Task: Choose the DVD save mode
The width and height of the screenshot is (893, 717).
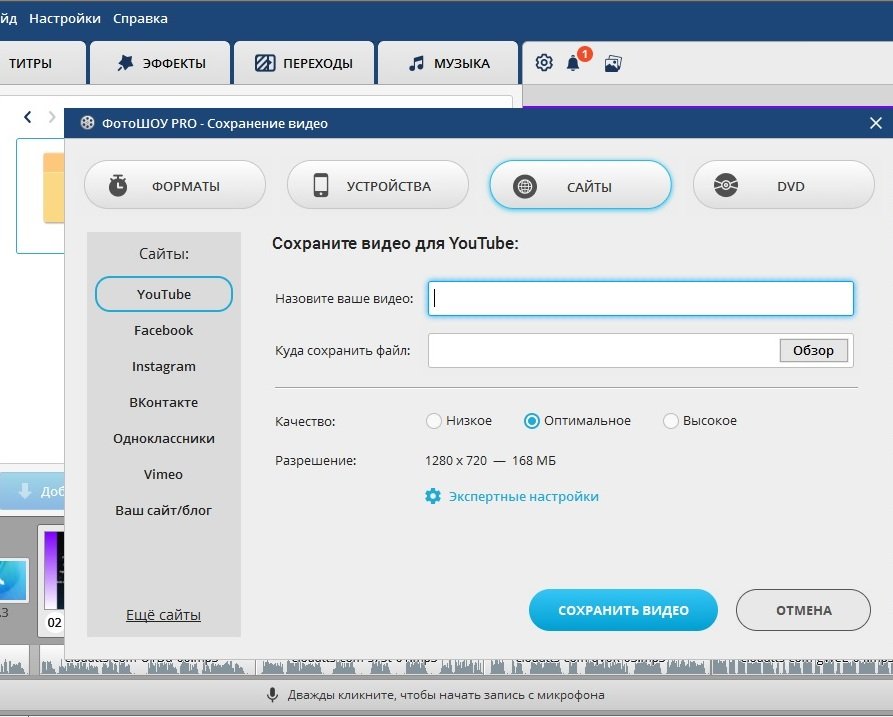Action: click(784, 185)
